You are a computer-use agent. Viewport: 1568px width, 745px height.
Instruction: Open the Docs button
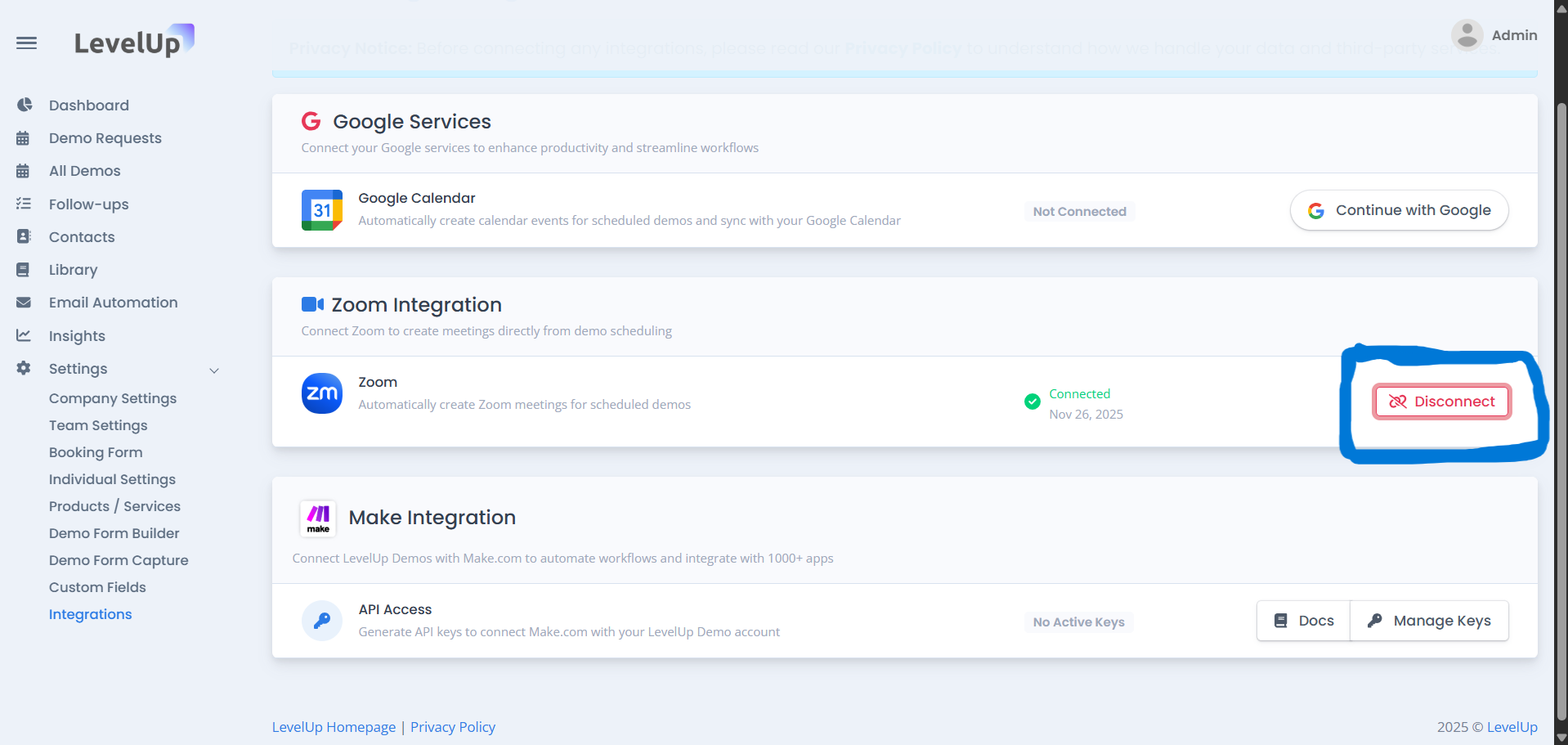coord(1304,621)
